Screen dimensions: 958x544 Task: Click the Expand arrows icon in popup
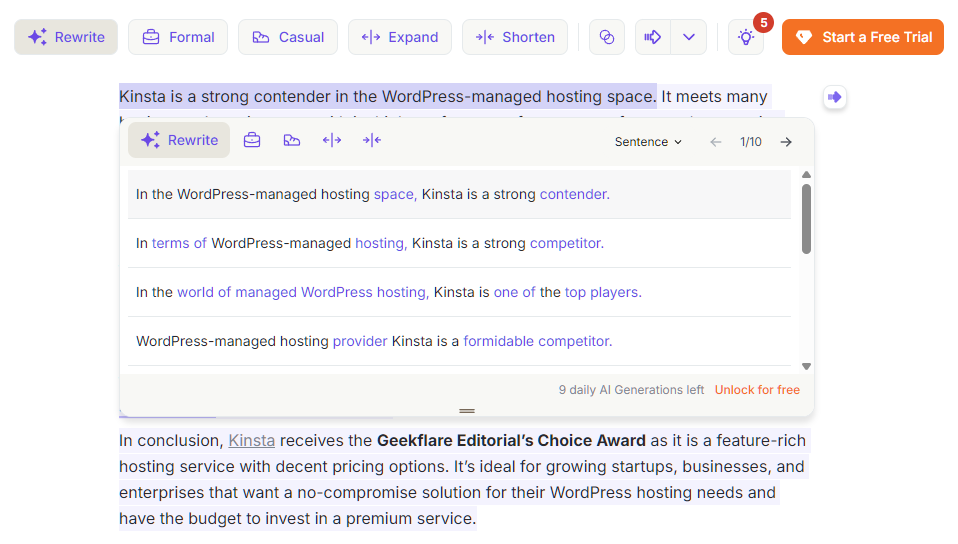tap(331, 140)
